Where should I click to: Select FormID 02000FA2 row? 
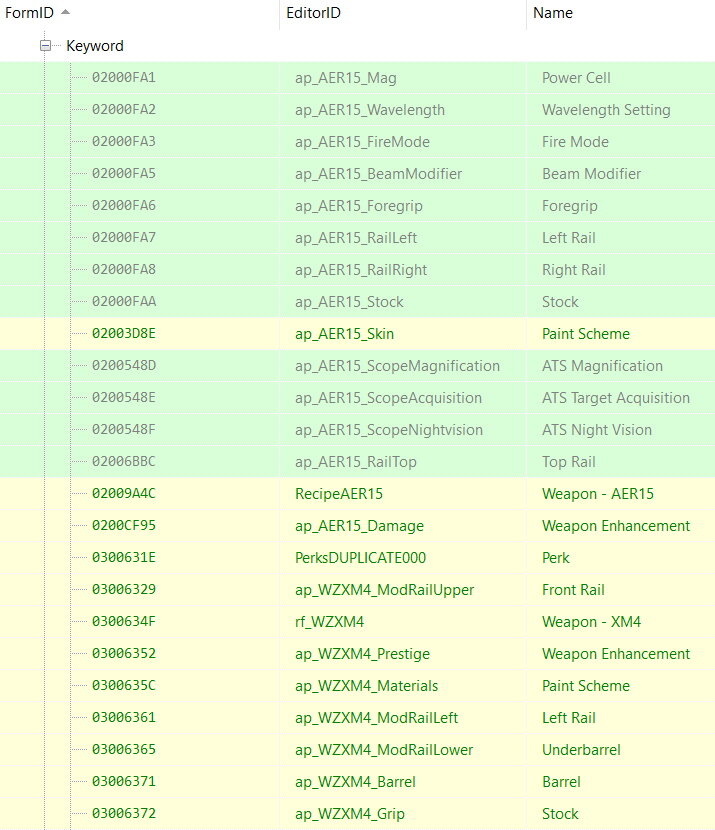(x=357, y=110)
